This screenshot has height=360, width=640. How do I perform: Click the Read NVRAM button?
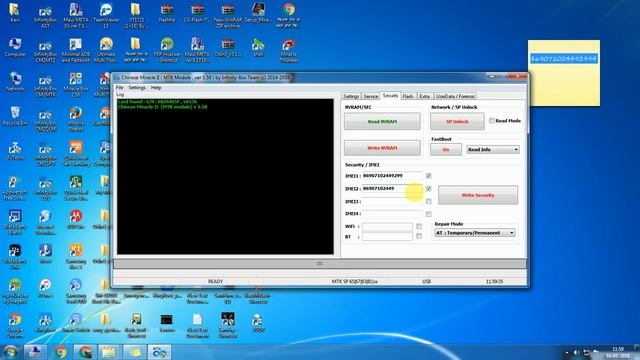pyautogui.click(x=382, y=122)
